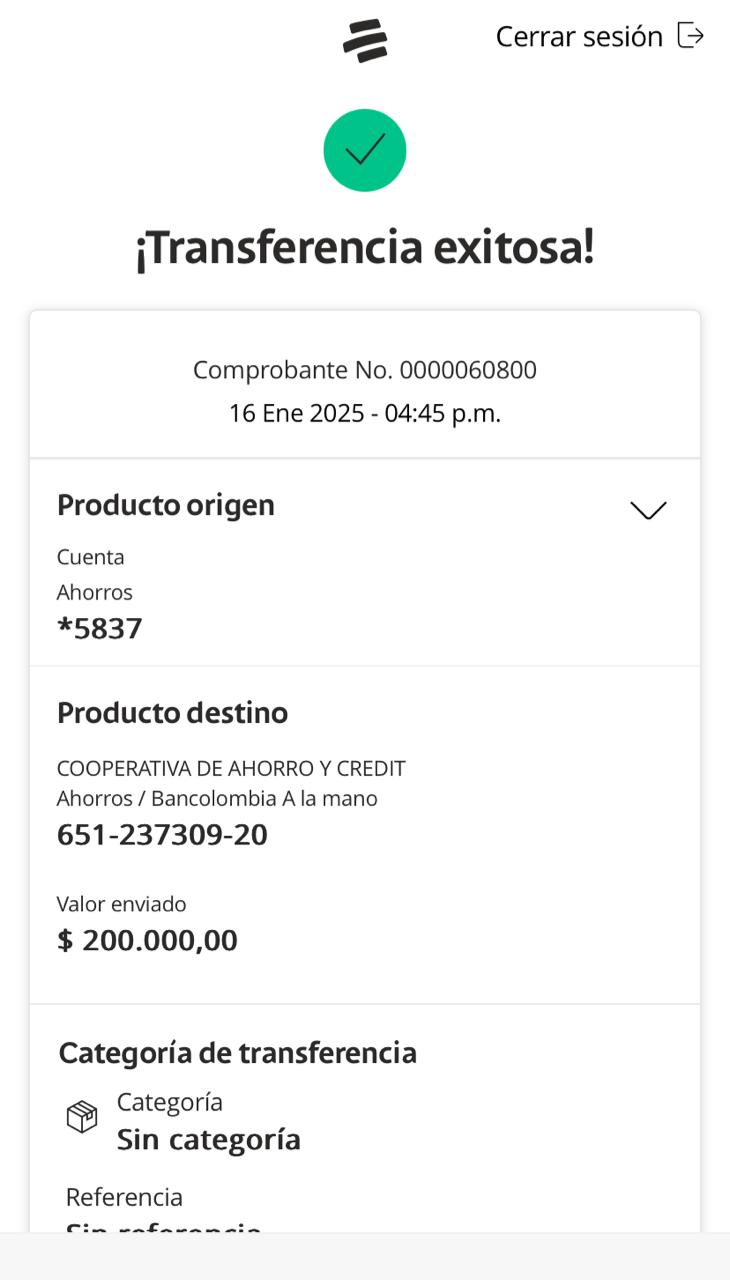Tap the $ 200.000,00 sent amount
The height and width of the screenshot is (1280, 730).
click(148, 941)
